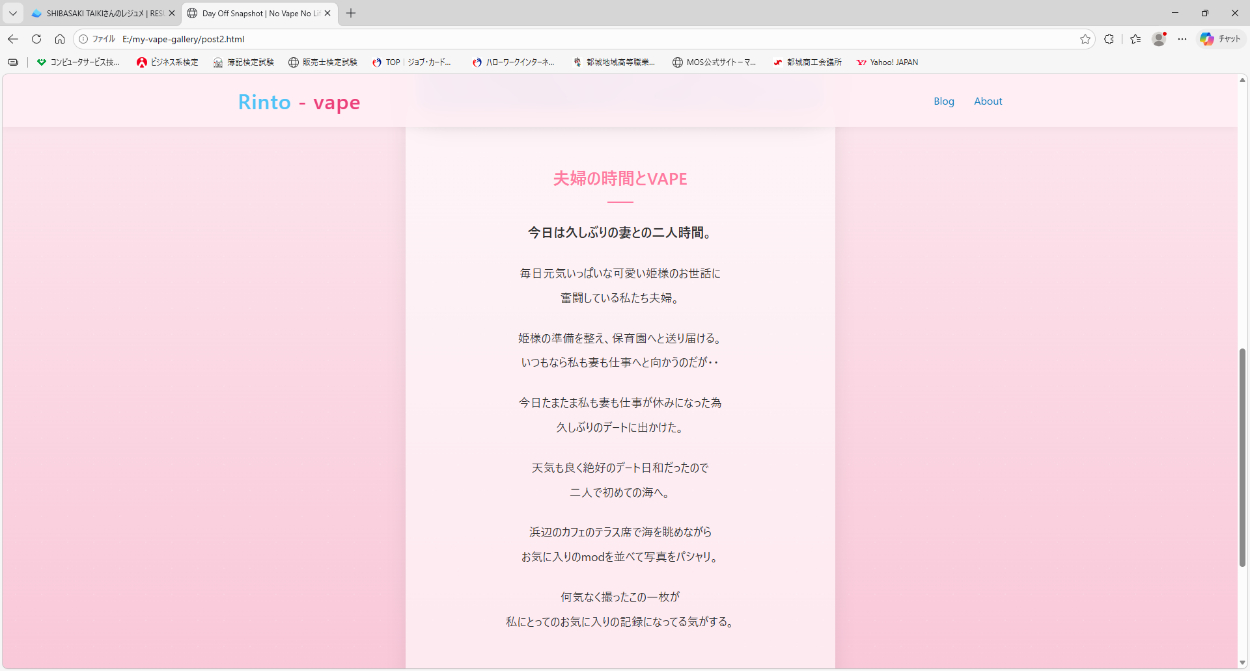Reload the current page
The height and width of the screenshot is (671, 1250).
pyautogui.click(x=36, y=39)
